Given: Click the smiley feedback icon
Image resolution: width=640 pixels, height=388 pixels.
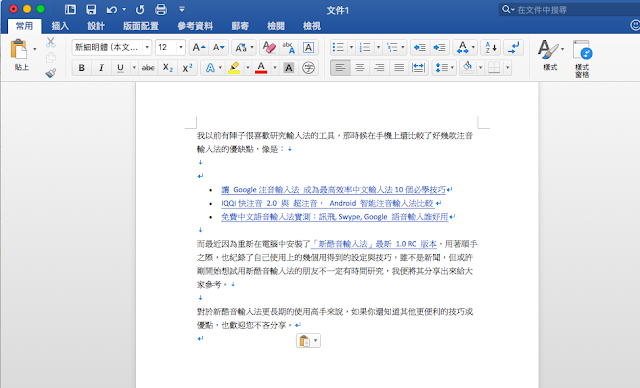Looking at the screenshot, I should tap(635, 25).
